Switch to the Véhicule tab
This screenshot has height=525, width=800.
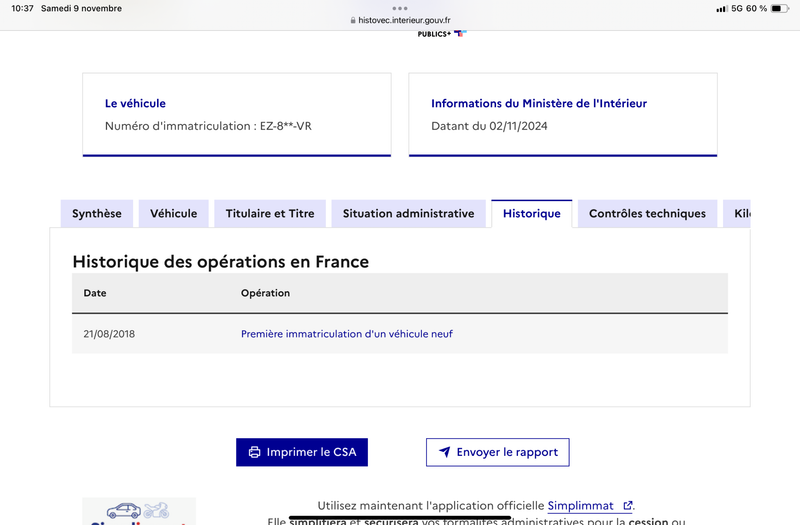click(173, 213)
